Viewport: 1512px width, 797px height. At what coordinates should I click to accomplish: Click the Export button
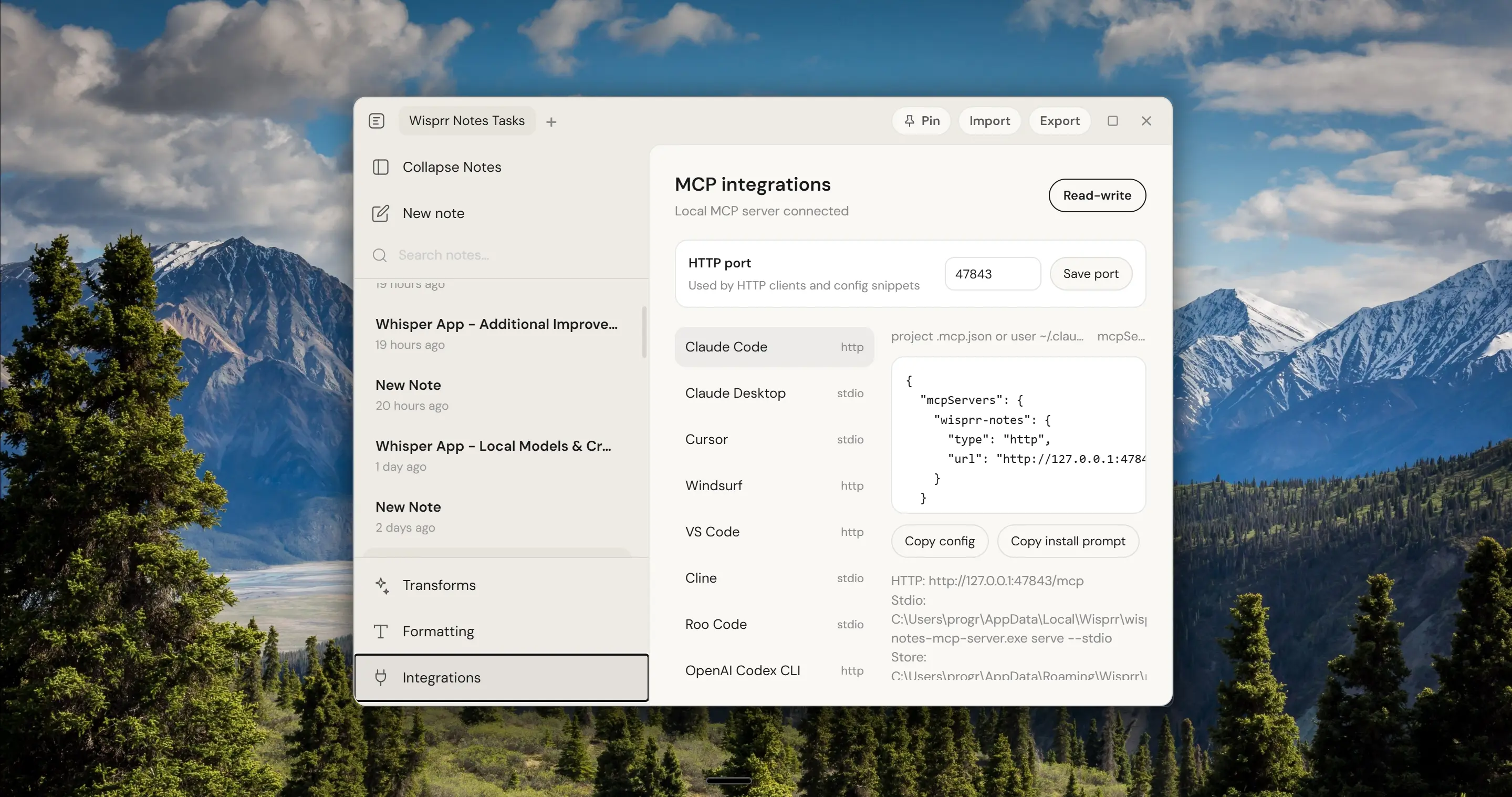pos(1059,121)
